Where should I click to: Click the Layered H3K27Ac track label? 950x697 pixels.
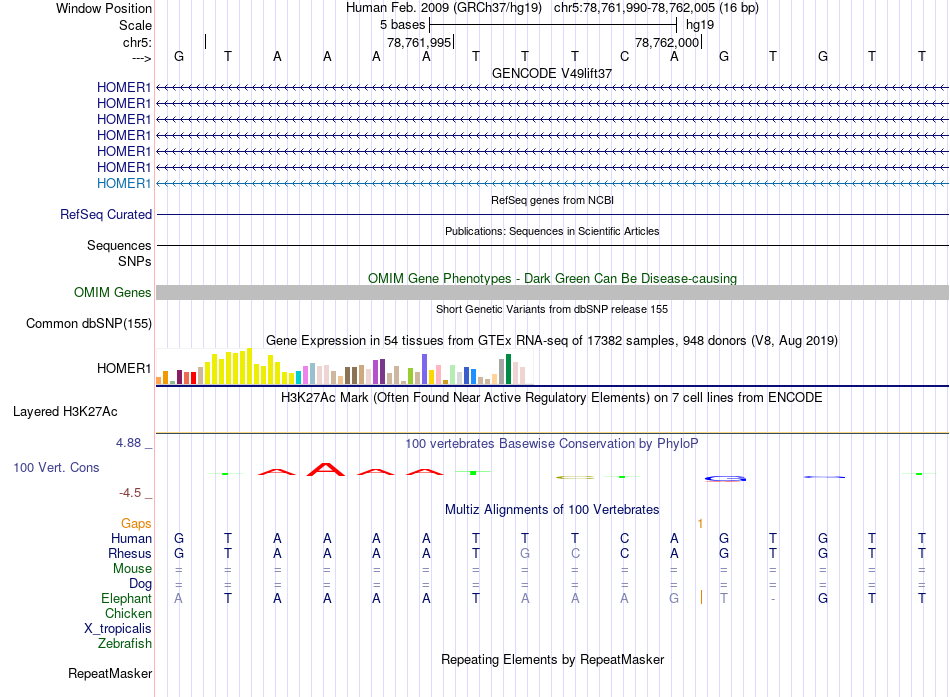coord(65,412)
